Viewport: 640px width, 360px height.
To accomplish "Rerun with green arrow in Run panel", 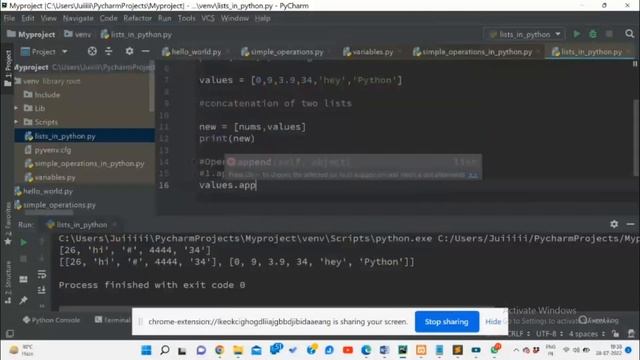I will click(24, 242).
